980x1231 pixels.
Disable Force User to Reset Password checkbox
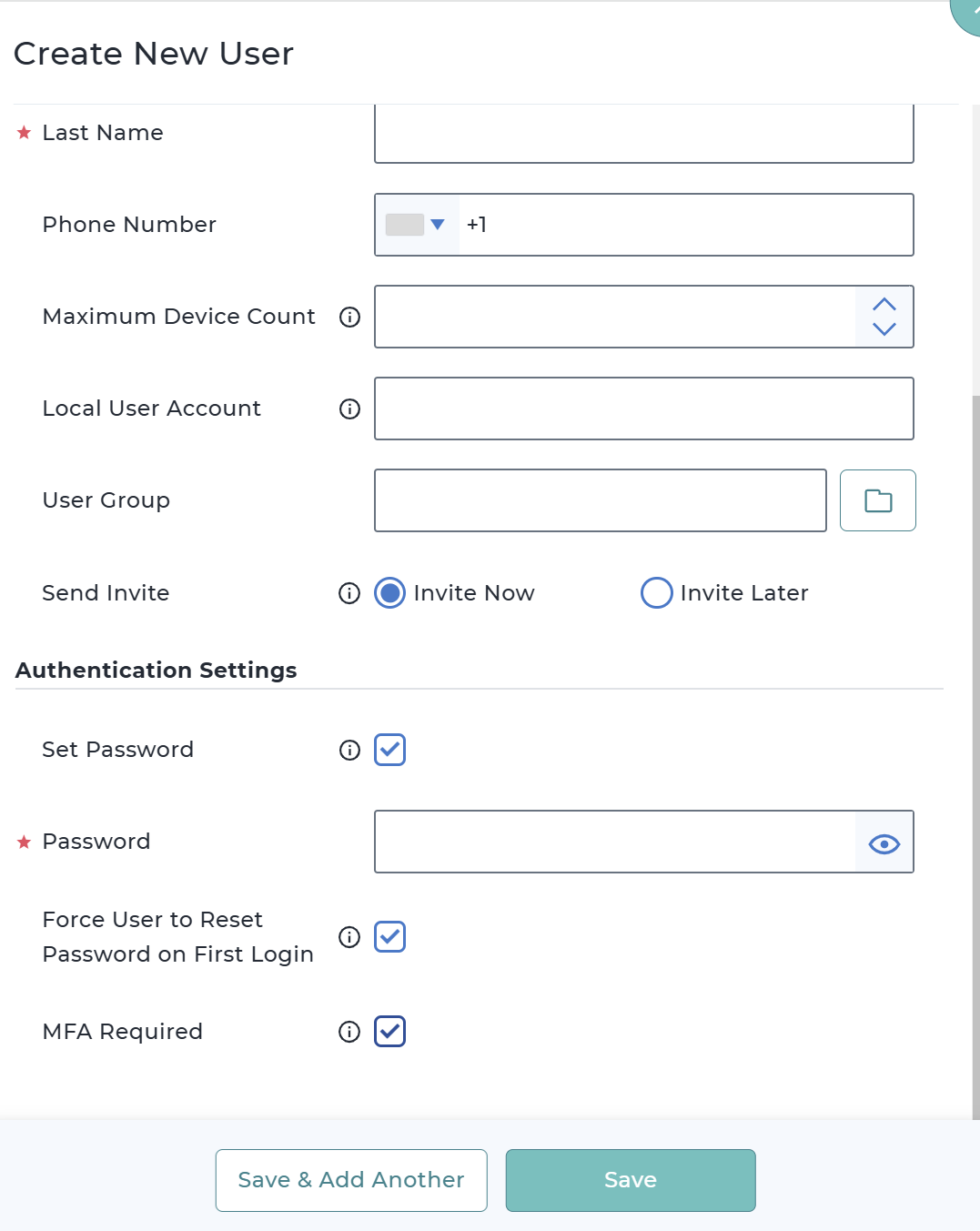click(389, 937)
